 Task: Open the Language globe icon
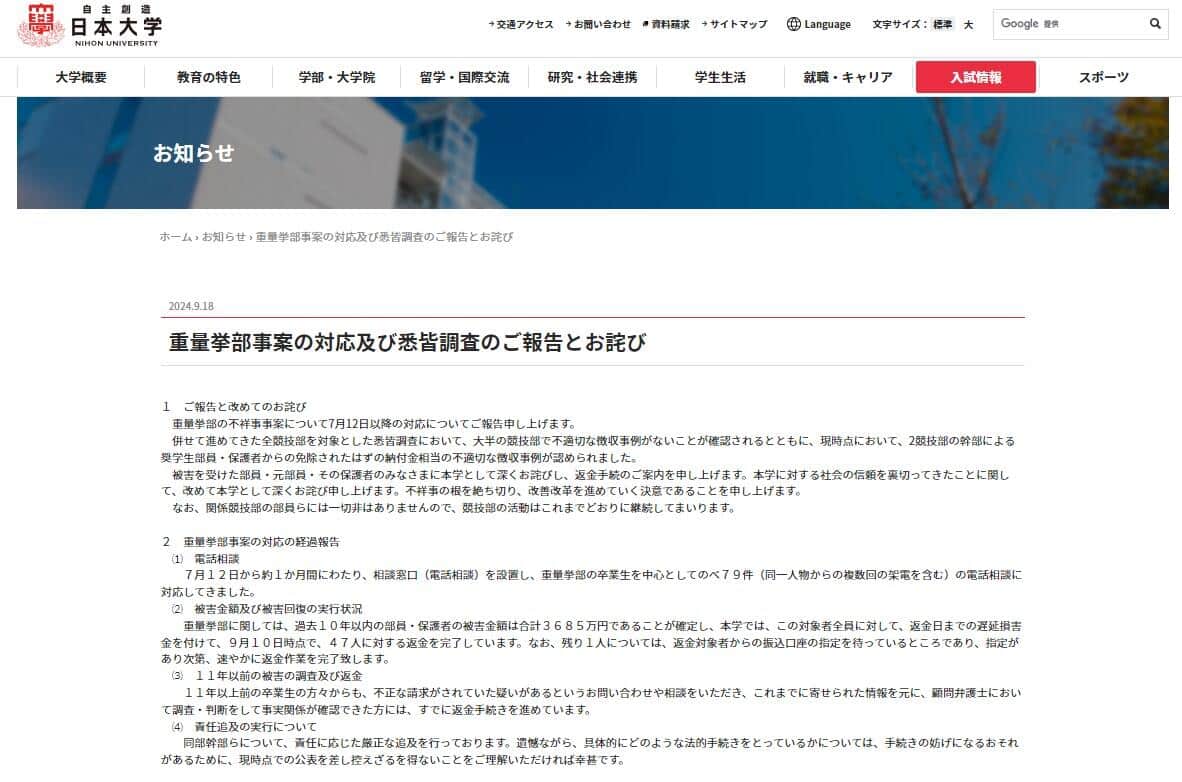[793, 23]
